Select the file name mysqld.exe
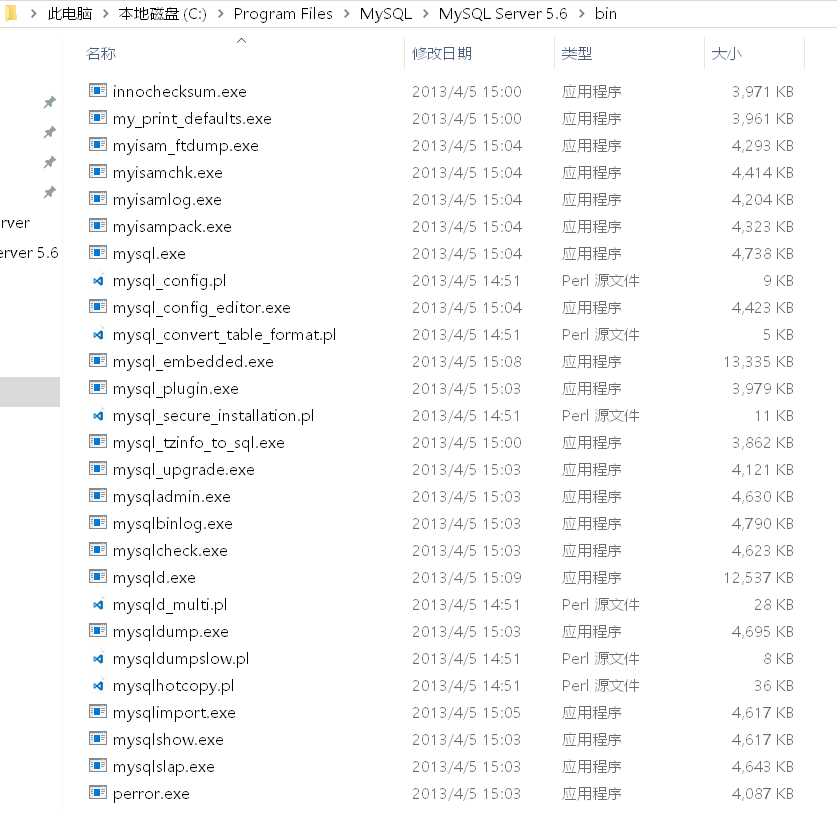The height and width of the screenshot is (835, 837). tap(154, 578)
